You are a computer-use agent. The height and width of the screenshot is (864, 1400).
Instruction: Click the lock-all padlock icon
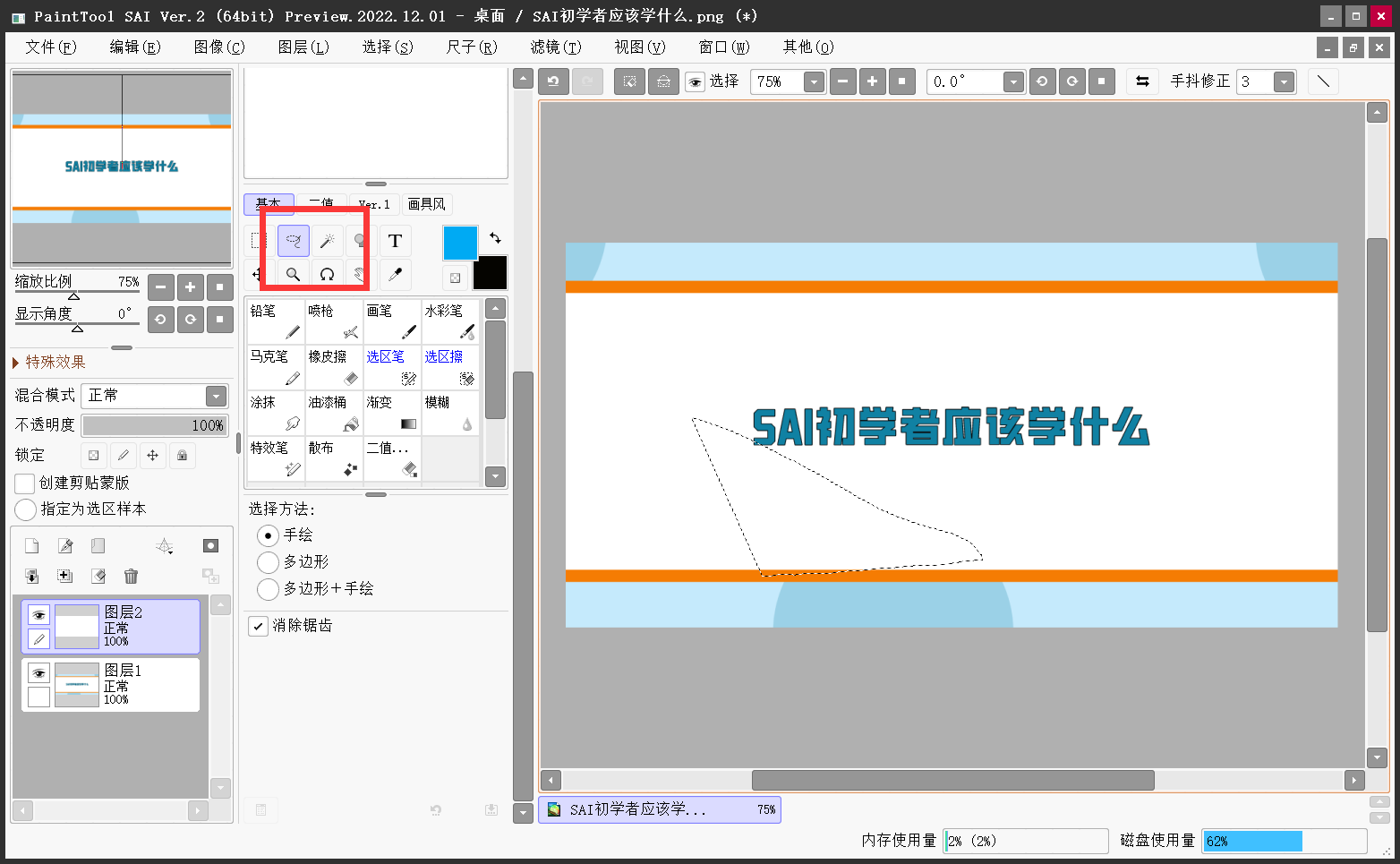183,456
